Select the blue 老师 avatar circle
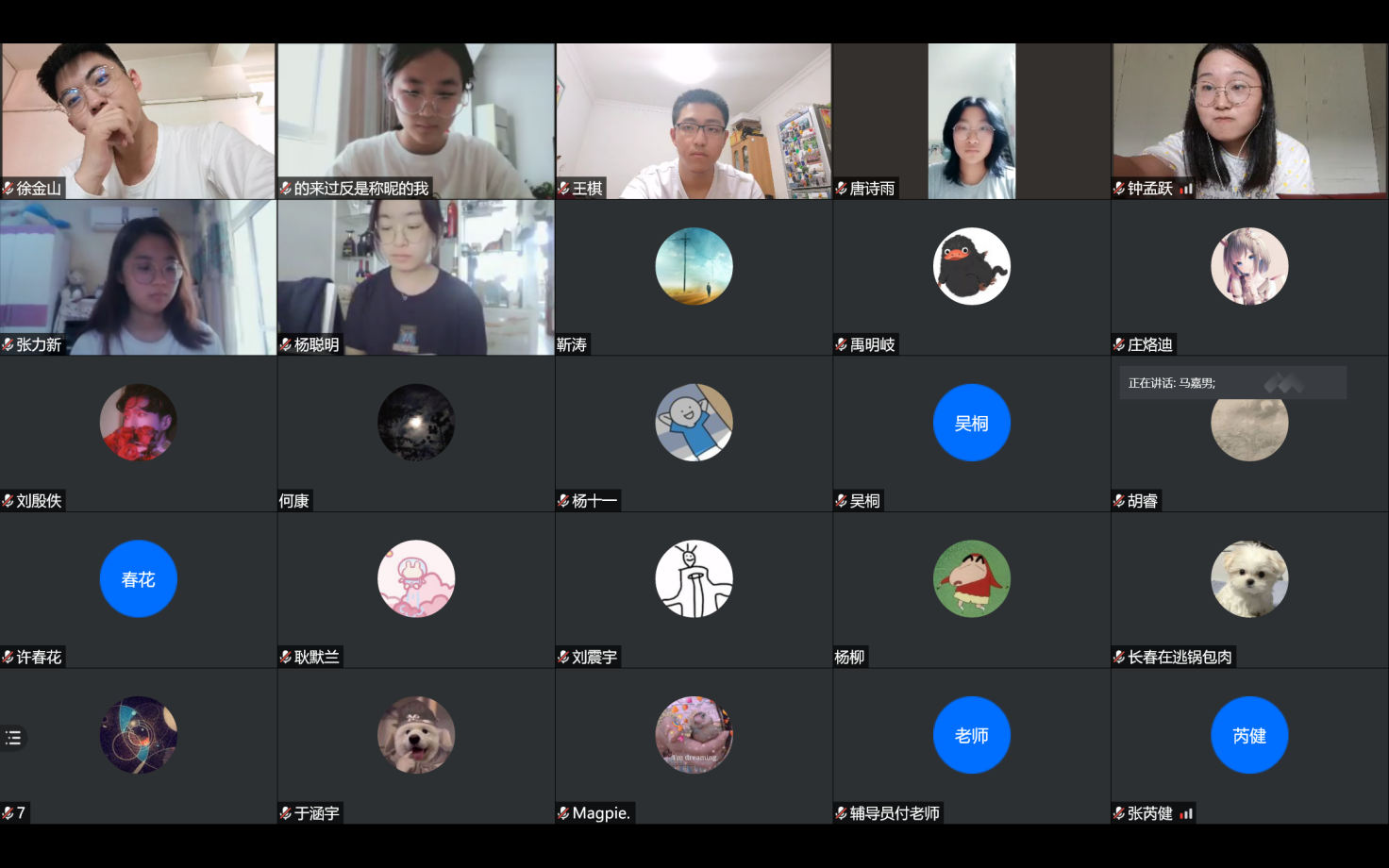 pos(971,735)
